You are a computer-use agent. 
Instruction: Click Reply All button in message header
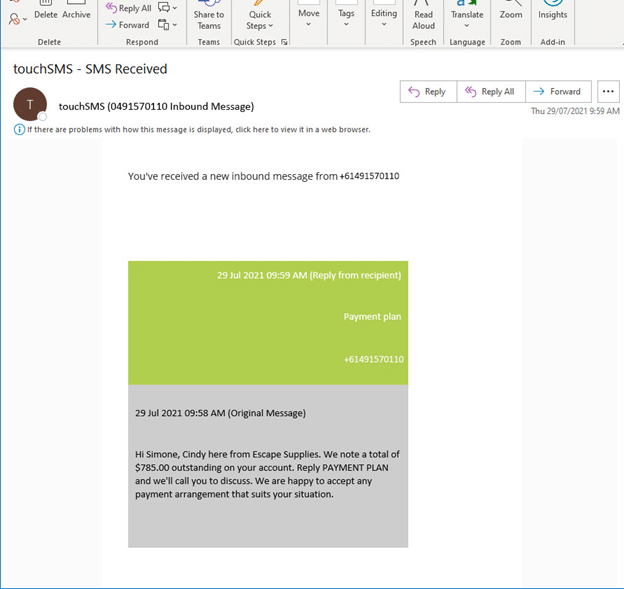click(x=489, y=92)
